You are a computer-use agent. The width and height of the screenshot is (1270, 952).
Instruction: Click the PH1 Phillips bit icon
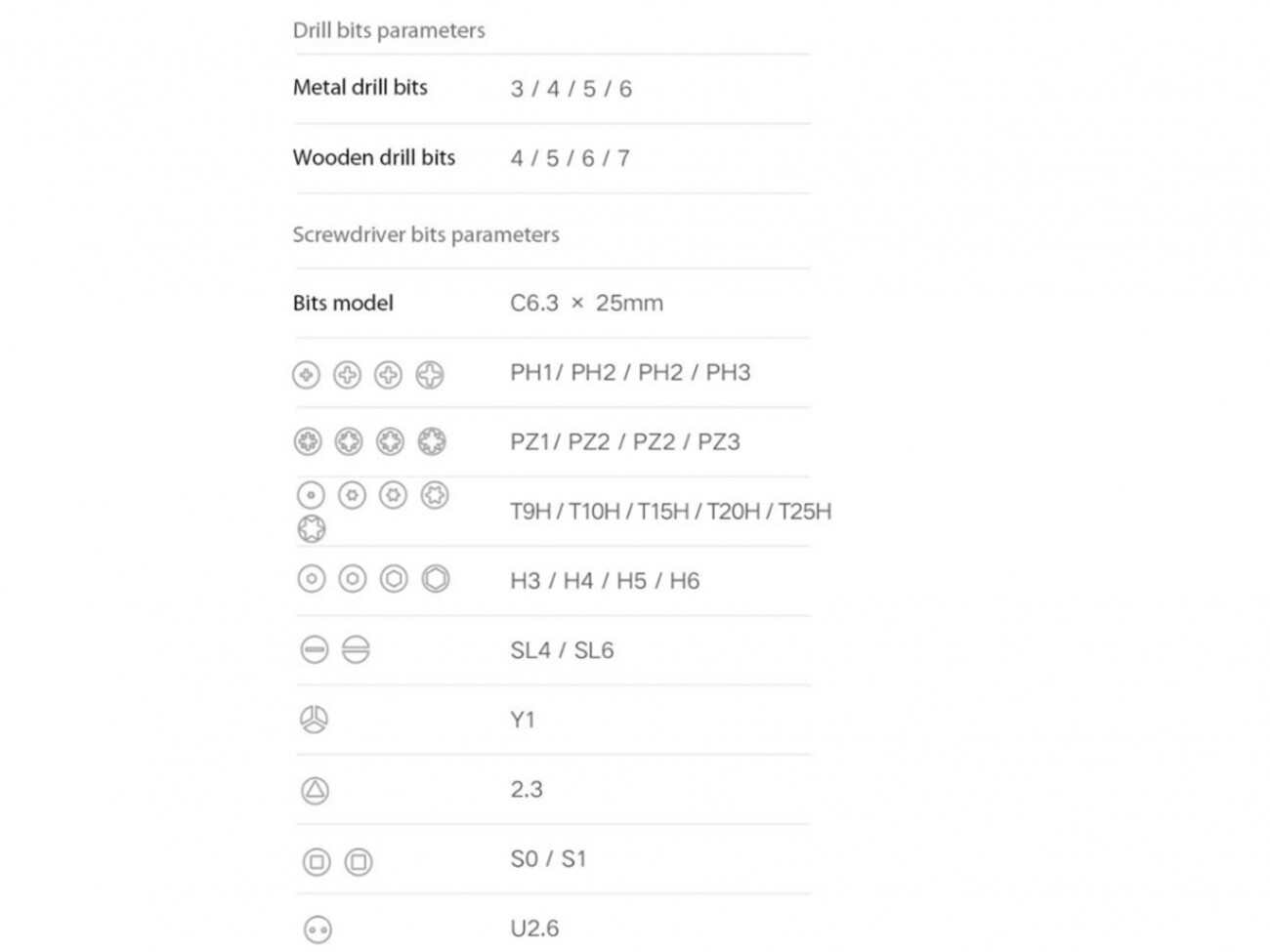point(306,375)
